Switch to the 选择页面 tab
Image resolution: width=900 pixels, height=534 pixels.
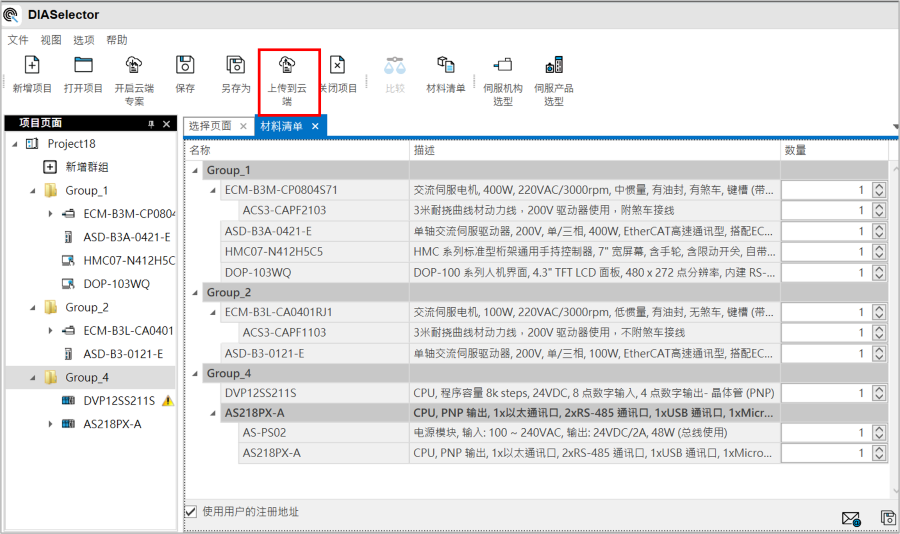point(210,126)
